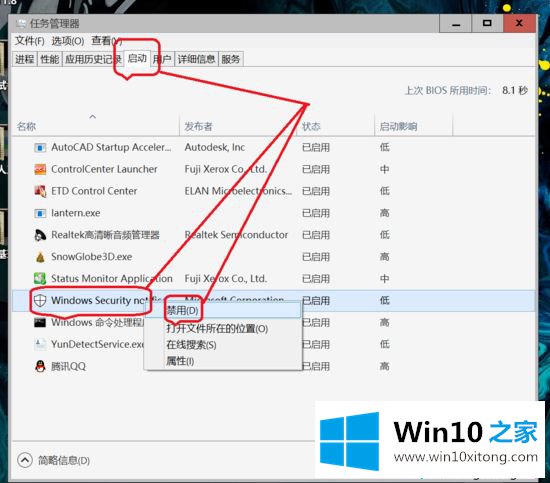Open the 选项(O) menu
Viewport: 550px width, 483px height.
(x=68, y=41)
